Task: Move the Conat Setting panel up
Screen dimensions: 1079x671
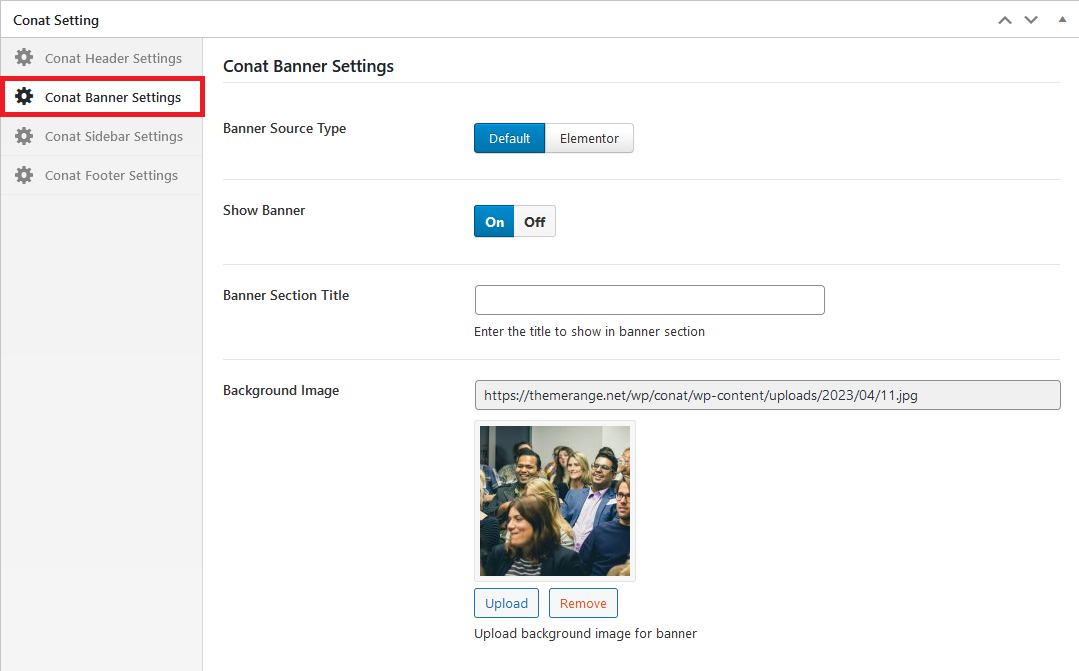Action: (1005, 20)
